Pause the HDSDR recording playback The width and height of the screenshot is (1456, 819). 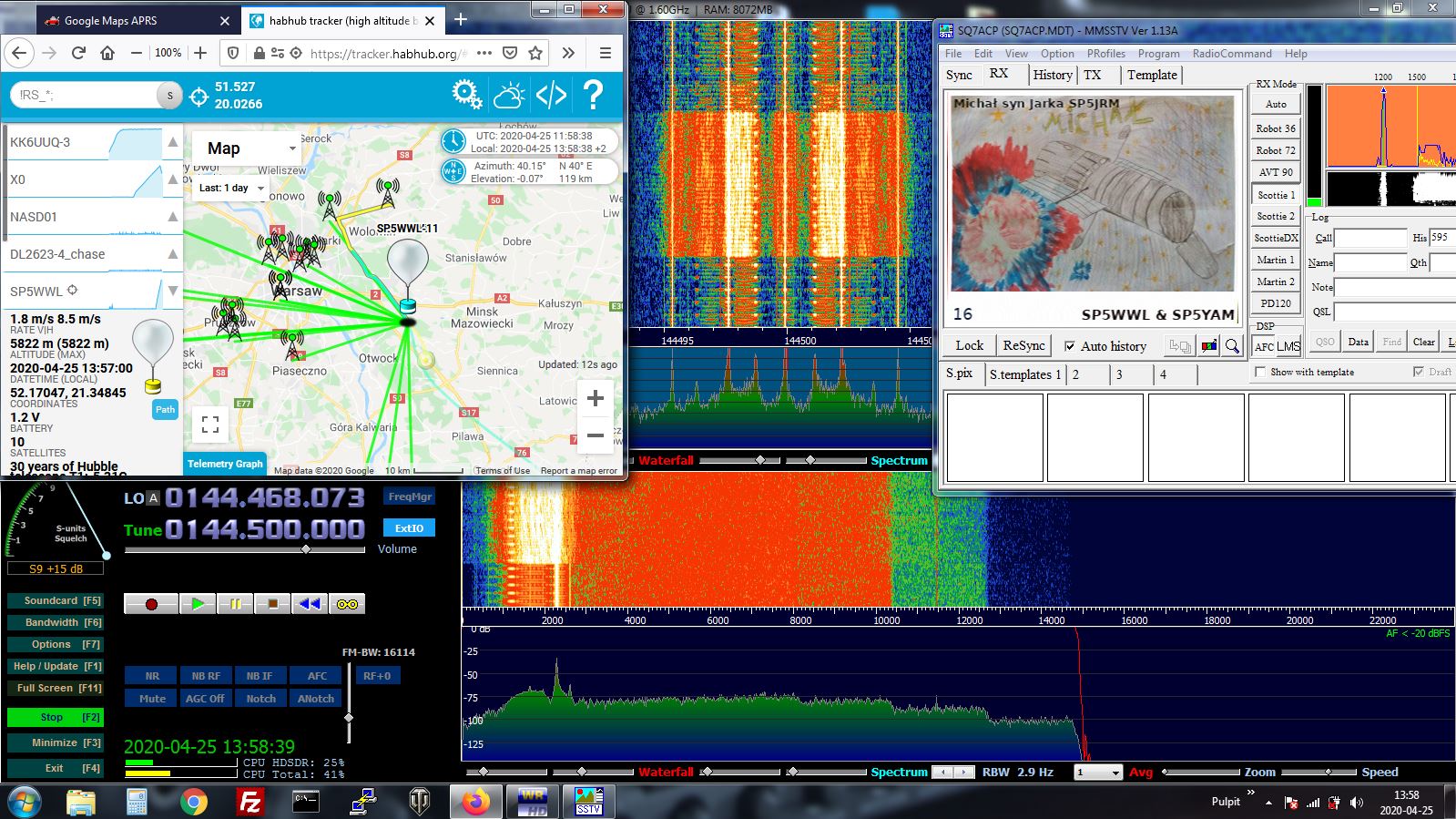[235, 604]
